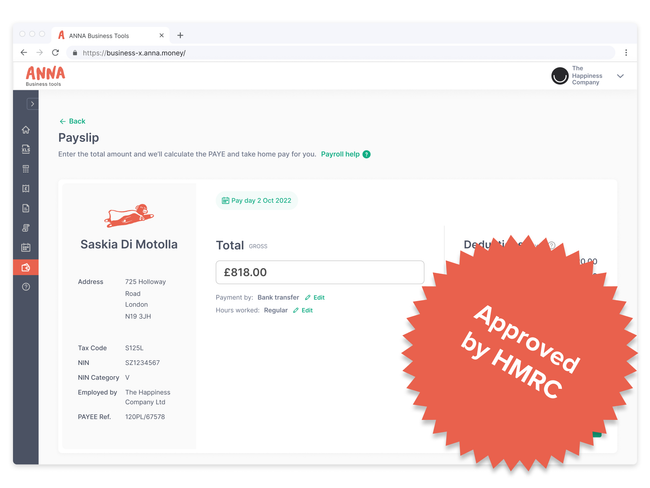Open the XLS export sidebar icon
Screen dimensions: 650x488
(26, 149)
